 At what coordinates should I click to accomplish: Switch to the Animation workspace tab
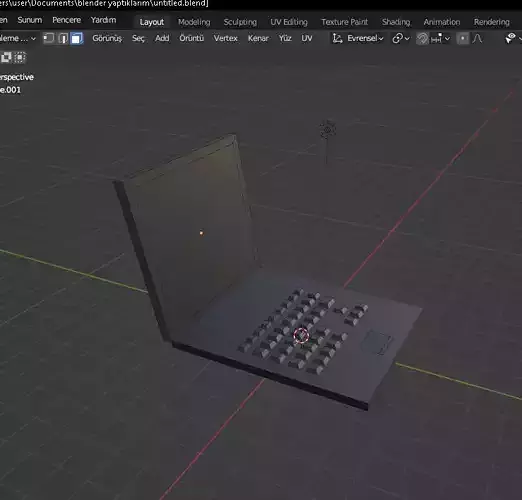442,22
